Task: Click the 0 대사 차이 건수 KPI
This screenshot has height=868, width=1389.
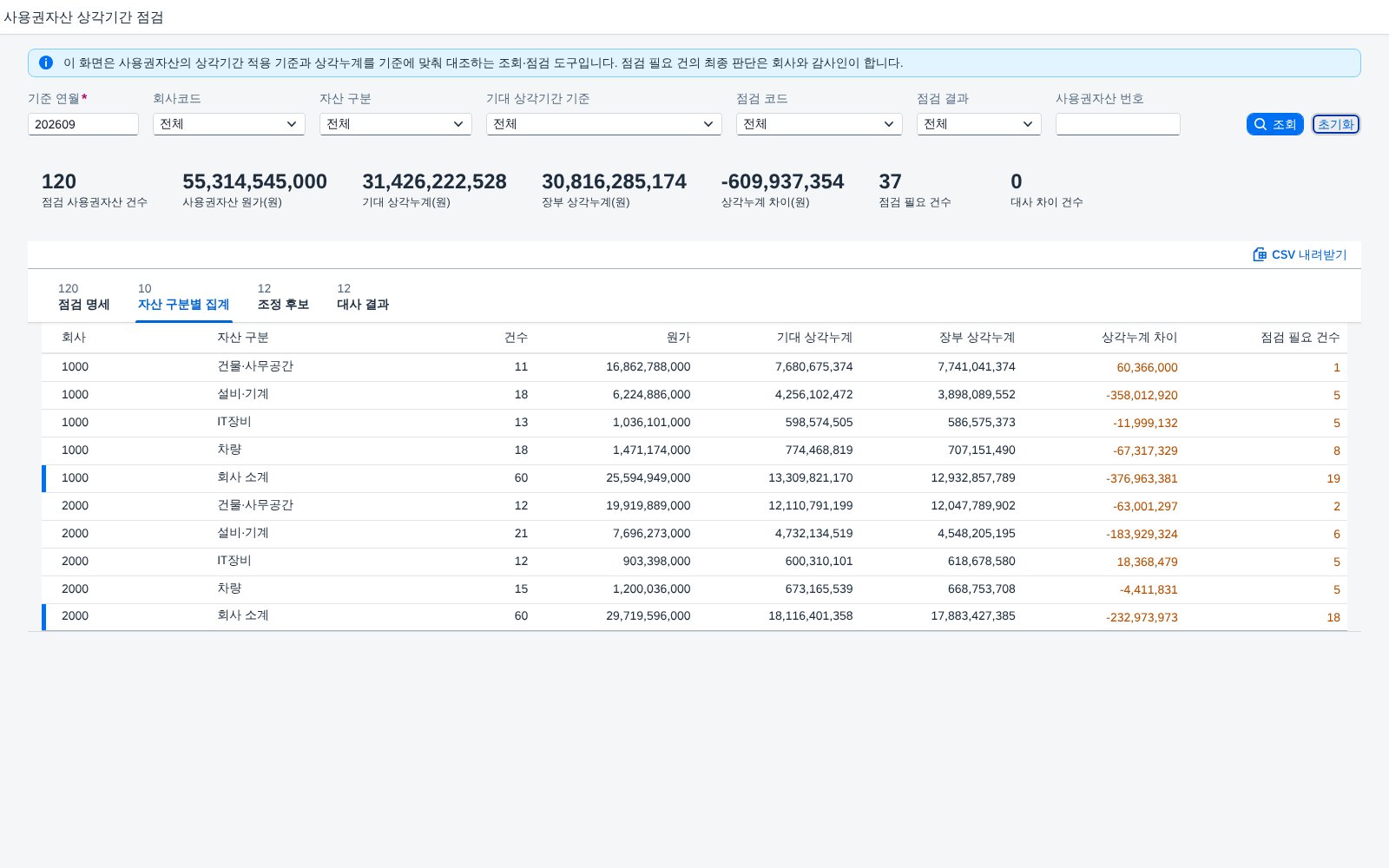Action: [x=1047, y=189]
